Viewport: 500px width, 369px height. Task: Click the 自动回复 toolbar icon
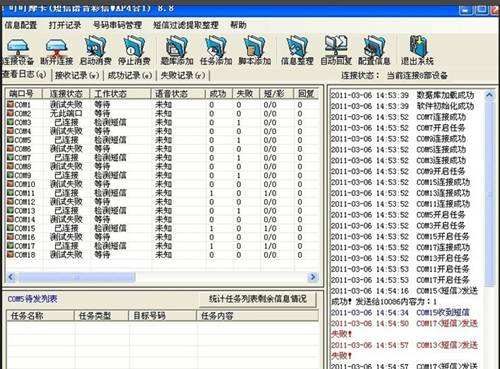[x=336, y=51]
